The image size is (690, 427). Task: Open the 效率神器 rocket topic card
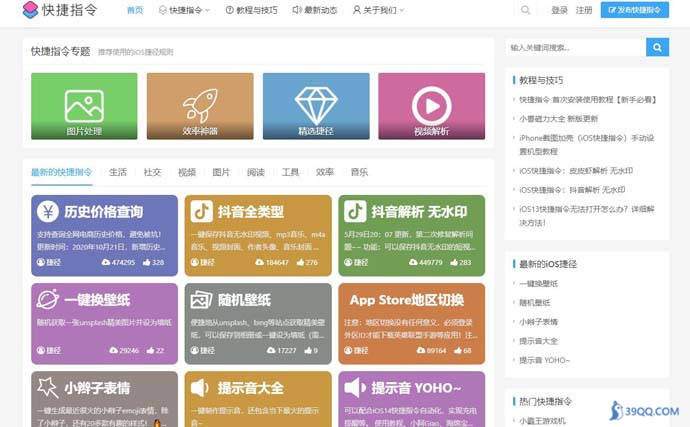pyautogui.click(x=200, y=106)
